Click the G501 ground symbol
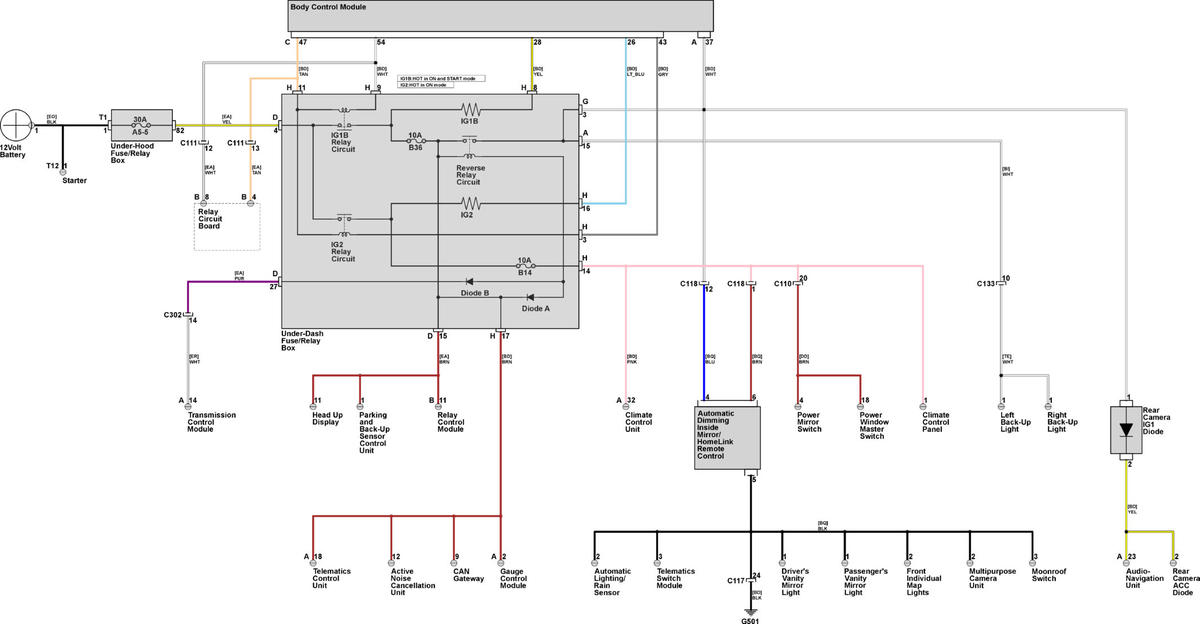Image resolution: width=1200 pixels, height=624 pixels. point(750,611)
